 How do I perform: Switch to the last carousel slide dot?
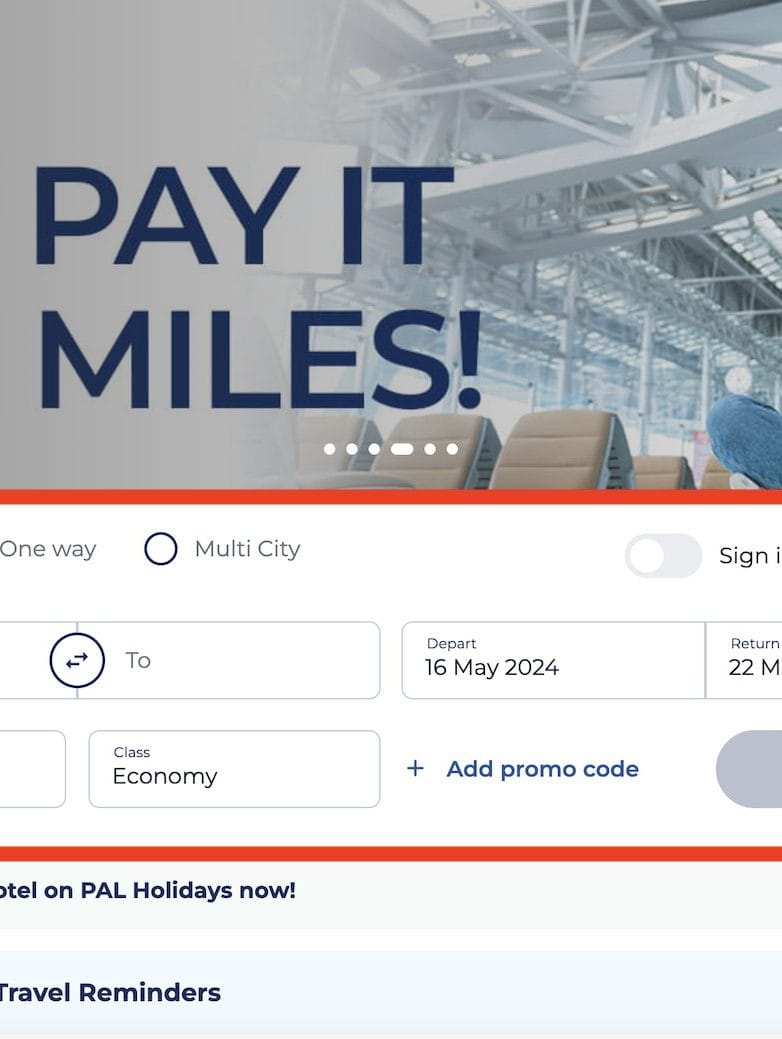click(452, 449)
